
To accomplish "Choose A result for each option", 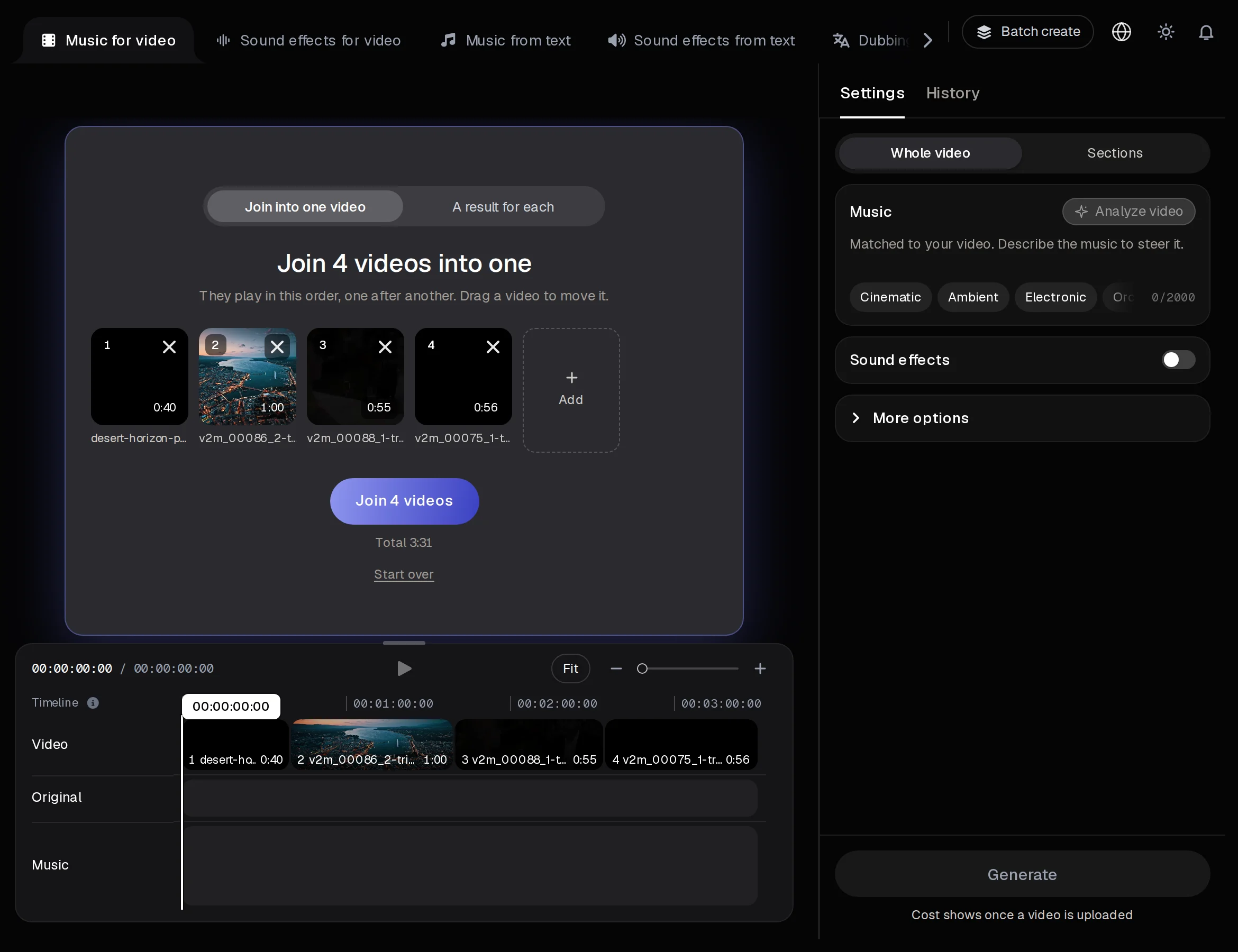I will (503, 207).
